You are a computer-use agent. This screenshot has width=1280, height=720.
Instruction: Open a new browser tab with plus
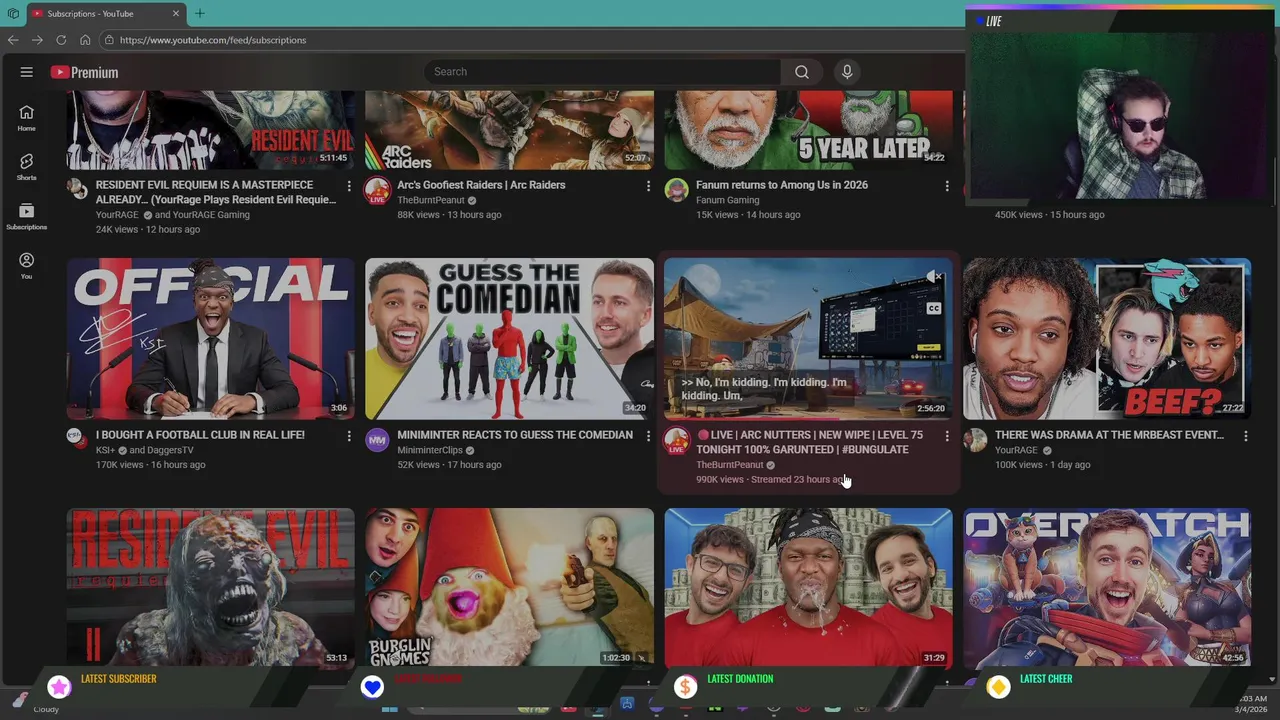coord(199,13)
